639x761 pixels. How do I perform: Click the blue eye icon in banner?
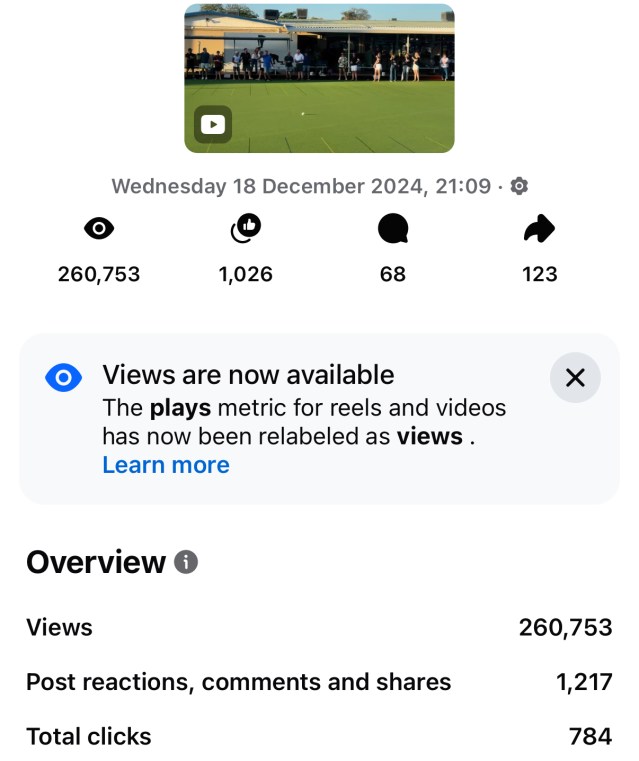tap(63, 377)
